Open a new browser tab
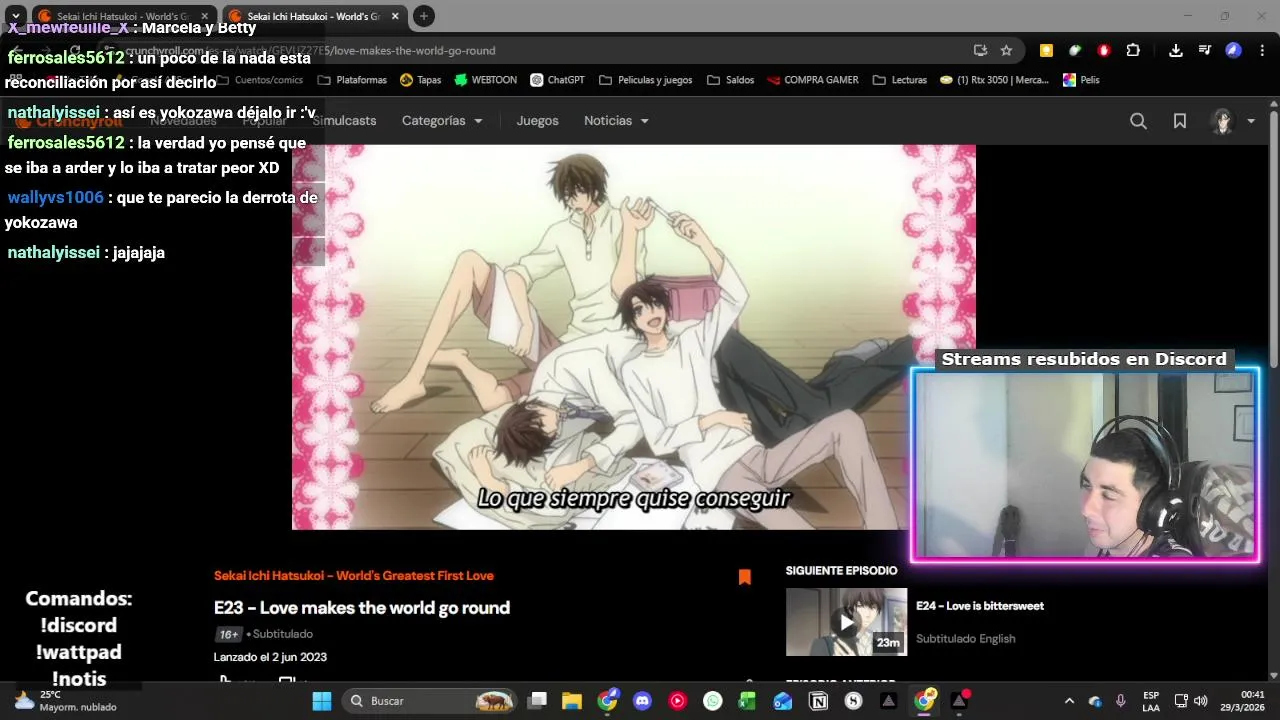The height and width of the screenshot is (720, 1280). 423,16
